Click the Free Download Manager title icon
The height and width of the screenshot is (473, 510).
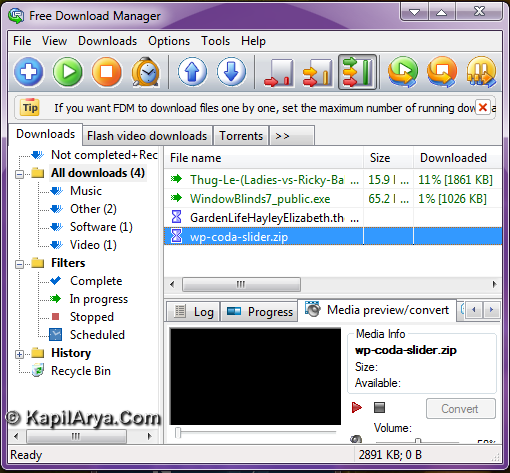tap(16, 16)
